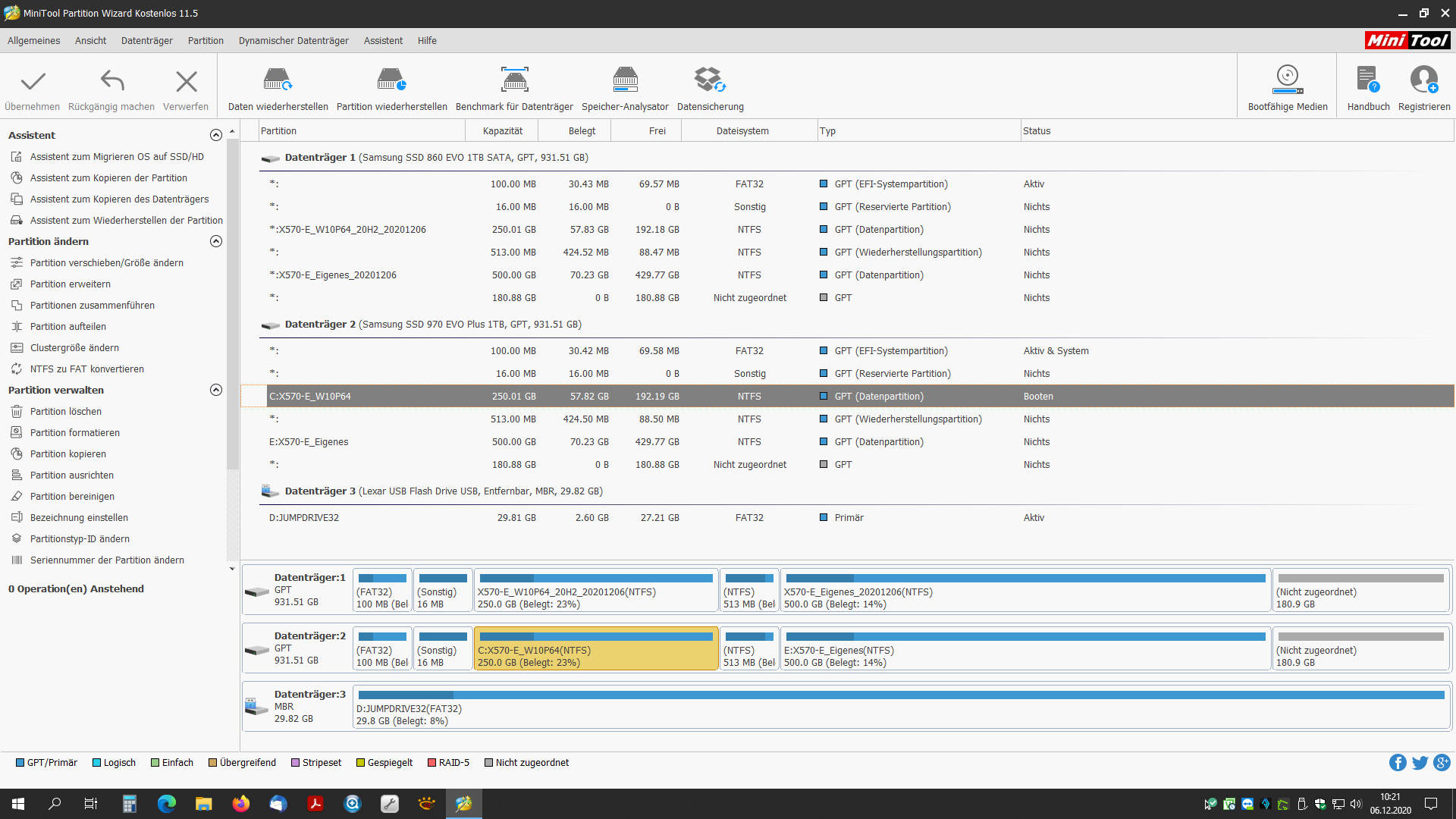
Task: Click the Übernehmen apply button
Action: pos(33,89)
